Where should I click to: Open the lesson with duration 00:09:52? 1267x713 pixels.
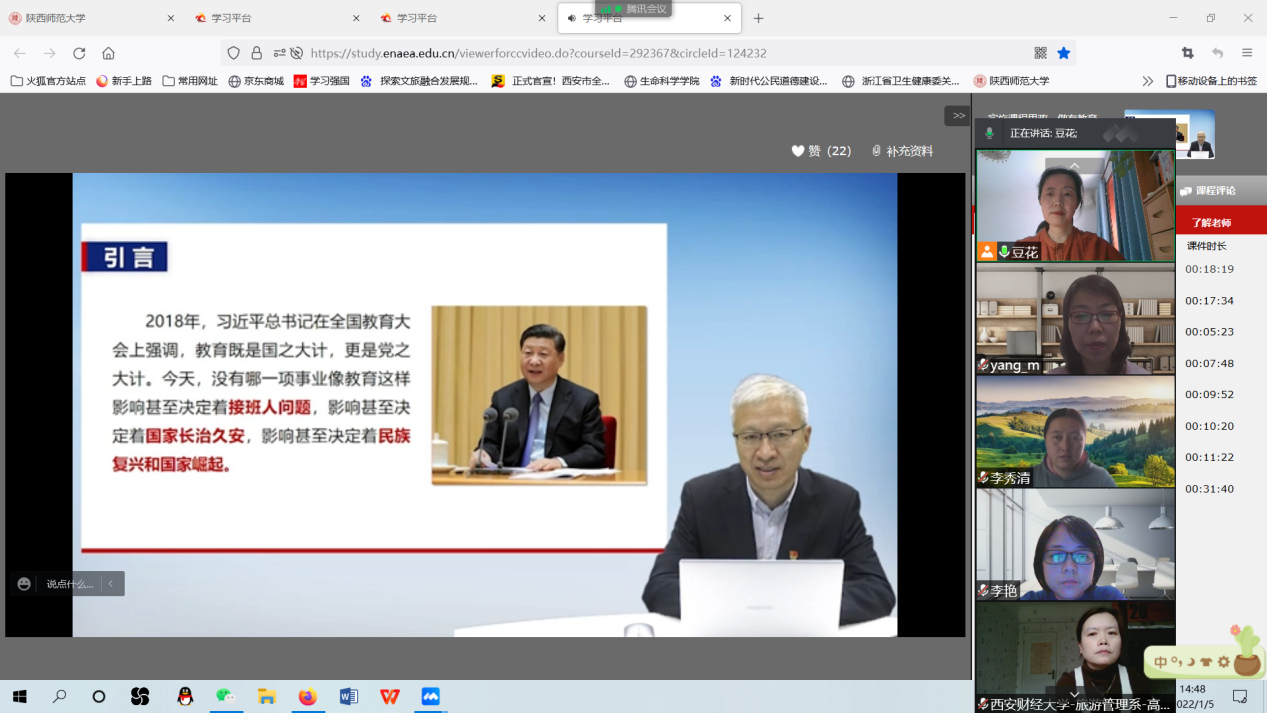pyautogui.click(x=1210, y=394)
